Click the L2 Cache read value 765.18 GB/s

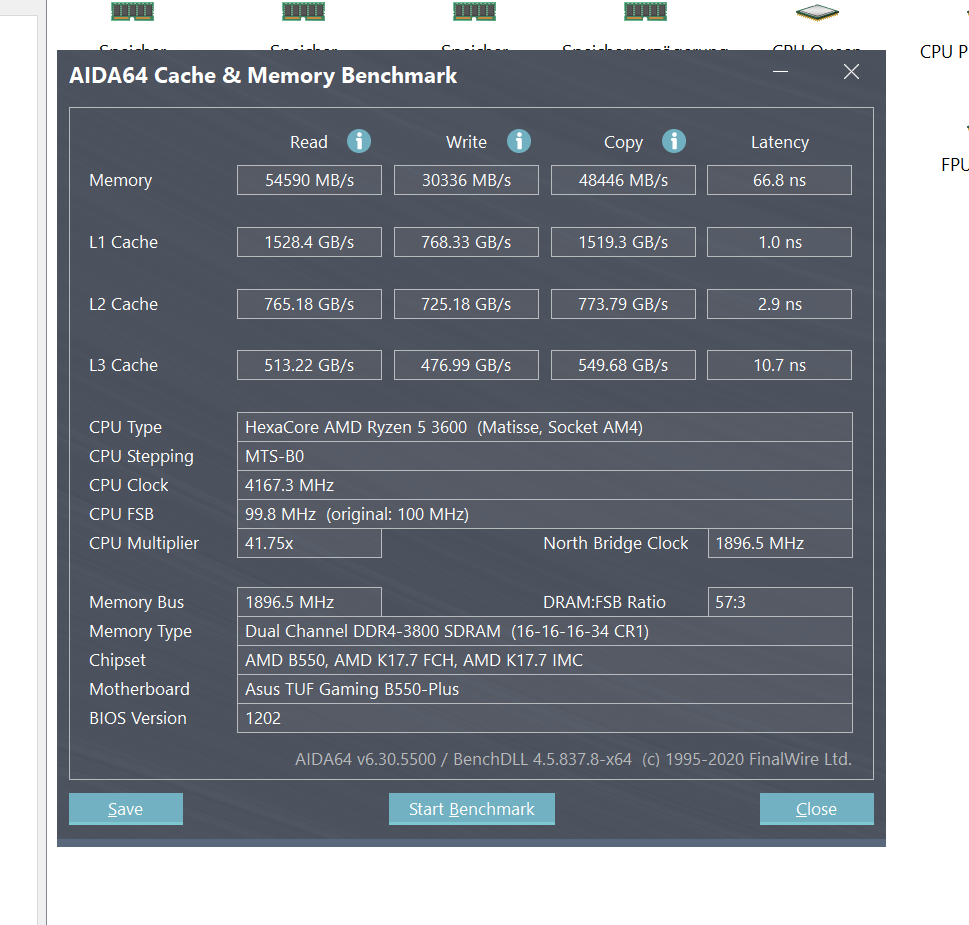click(309, 304)
